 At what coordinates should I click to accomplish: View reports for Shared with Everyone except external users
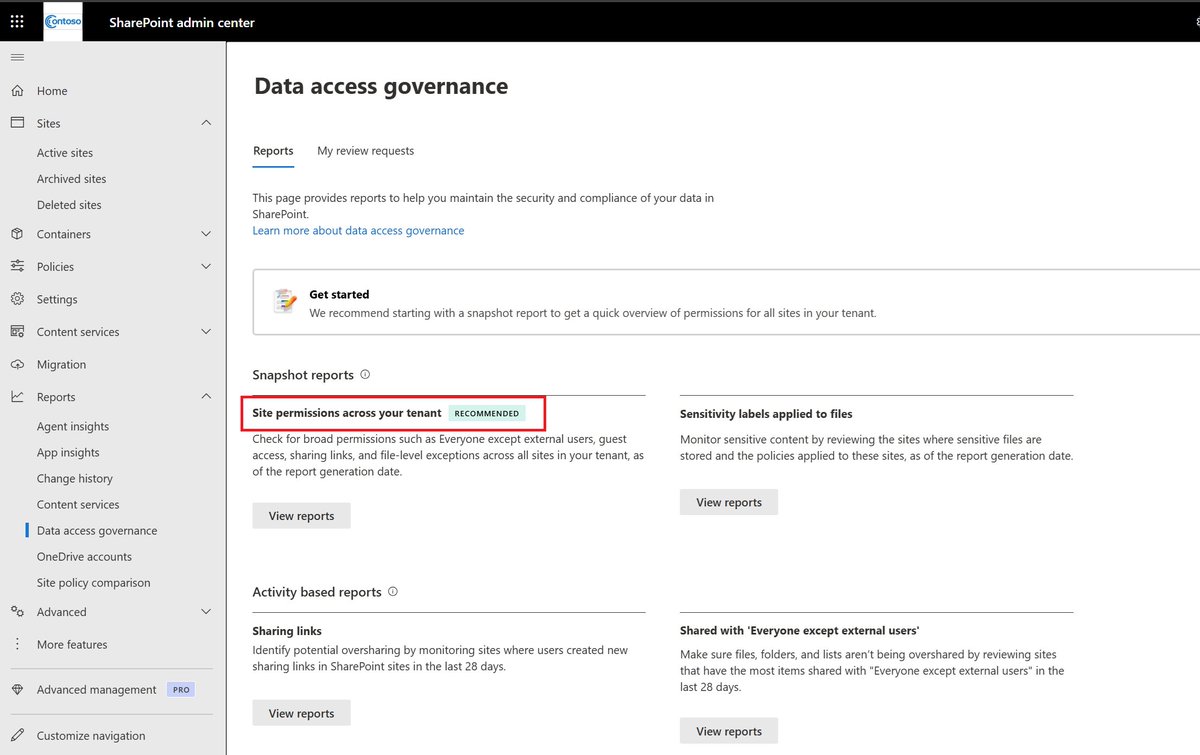point(729,731)
